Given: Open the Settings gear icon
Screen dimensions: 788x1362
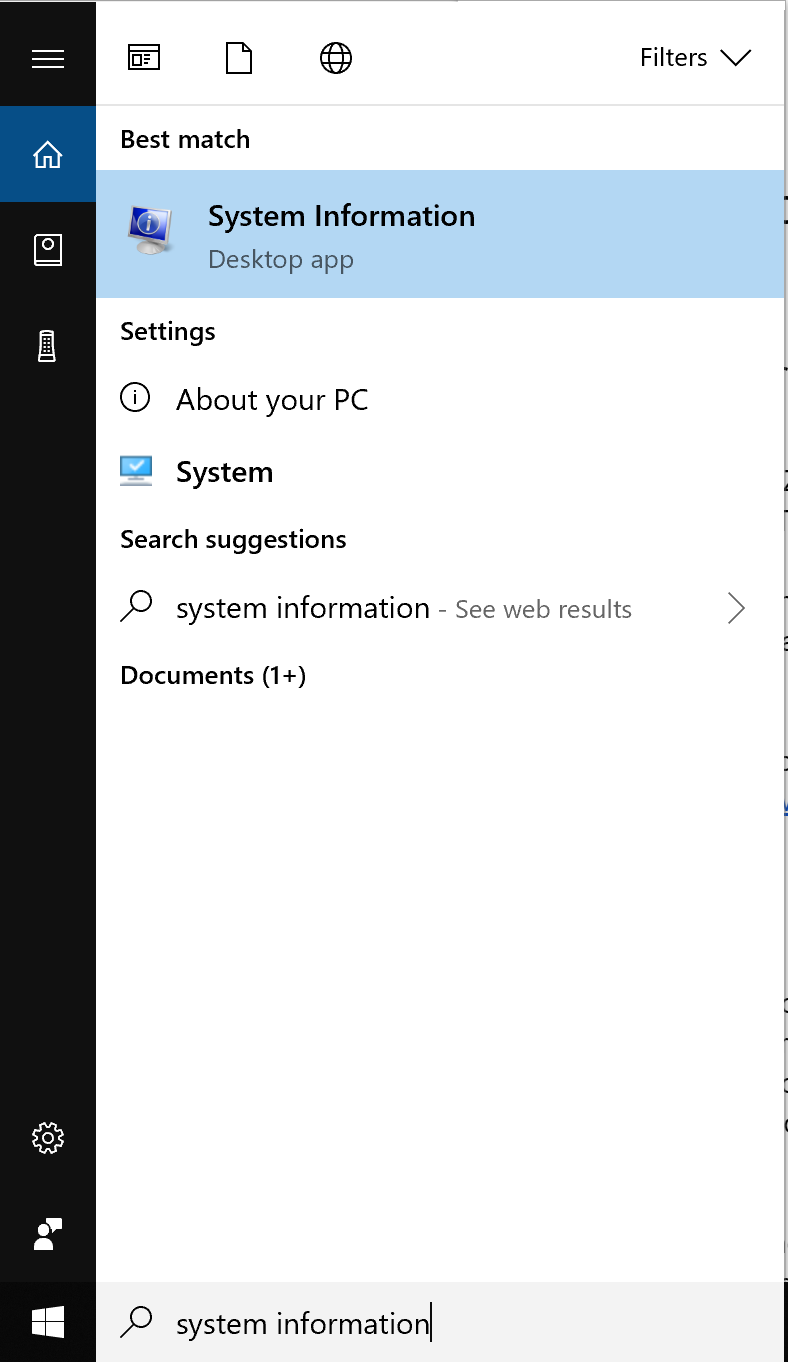Looking at the screenshot, I should pos(48,1138).
